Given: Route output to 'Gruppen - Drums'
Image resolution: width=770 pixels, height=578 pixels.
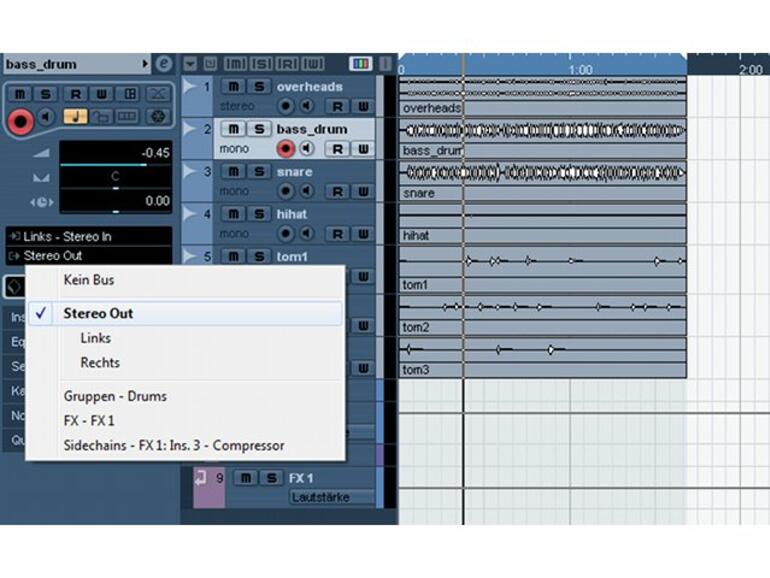Looking at the screenshot, I should click(x=115, y=396).
